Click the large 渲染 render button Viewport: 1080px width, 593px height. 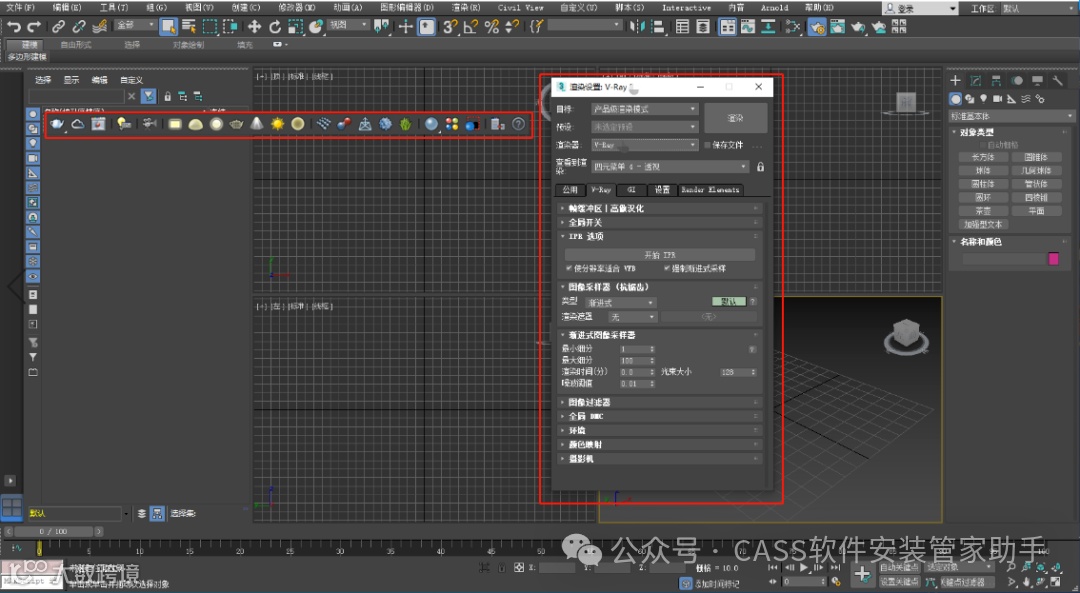point(736,118)
